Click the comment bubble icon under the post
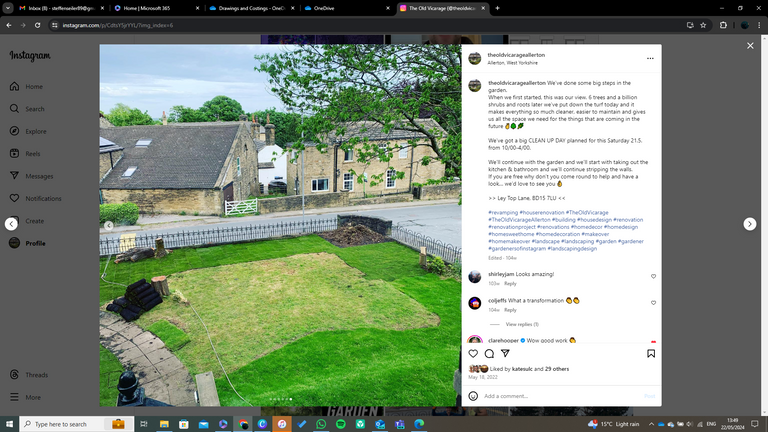Screen dimensions: 768x432 489,354
